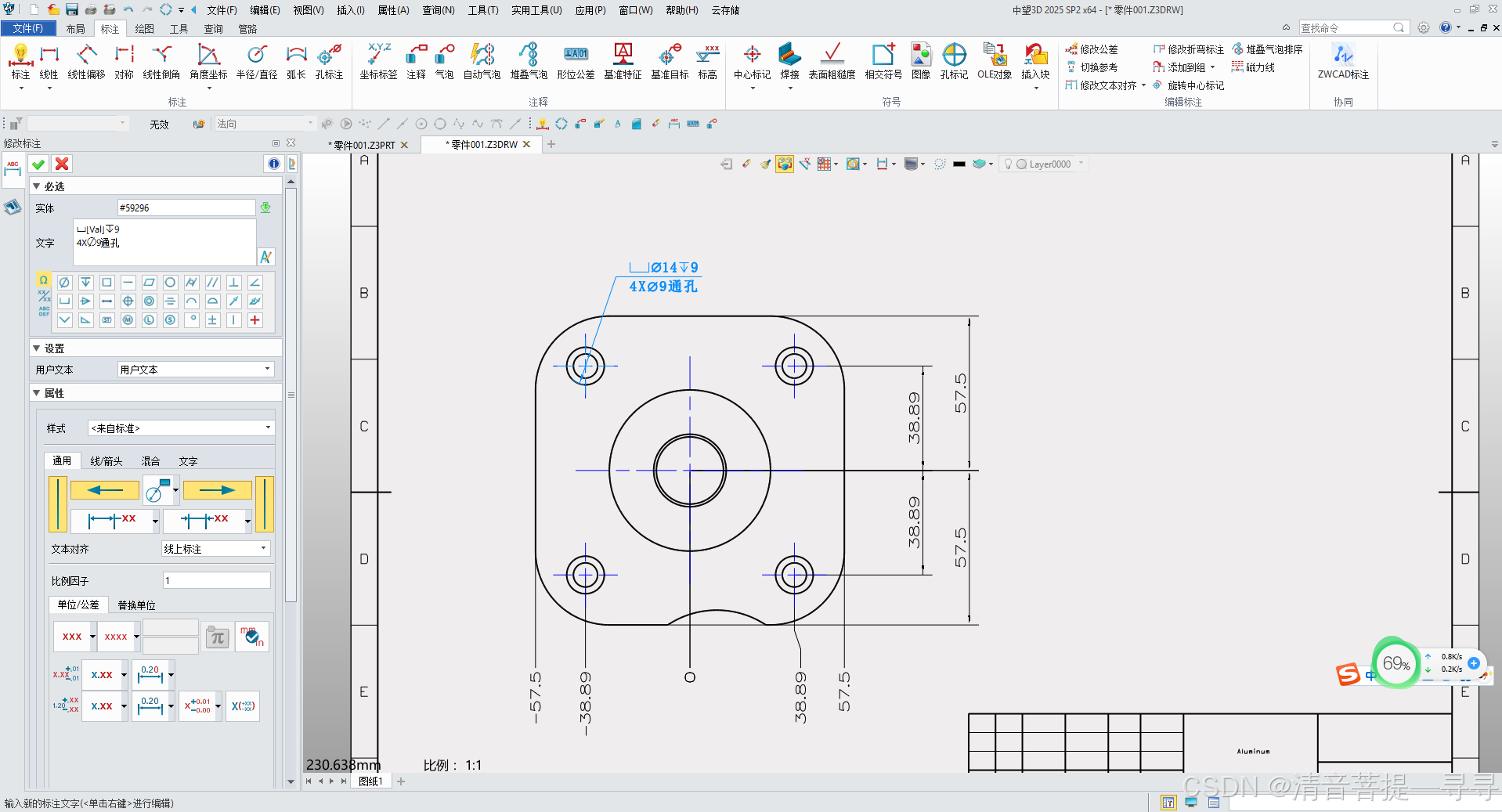
Task: Collapse the 必选 required section
Action: tap(37, 186)
